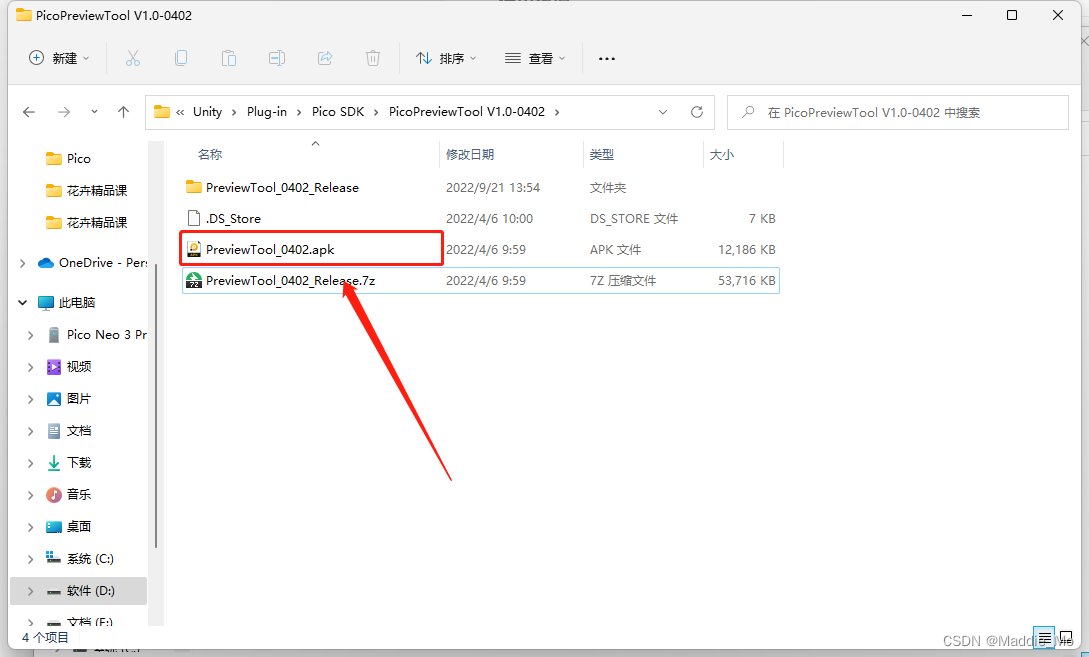Select Pico Neo 3 Pro device in sidebar
This screenshot has height=657, width=1089.
pos(97,335)
